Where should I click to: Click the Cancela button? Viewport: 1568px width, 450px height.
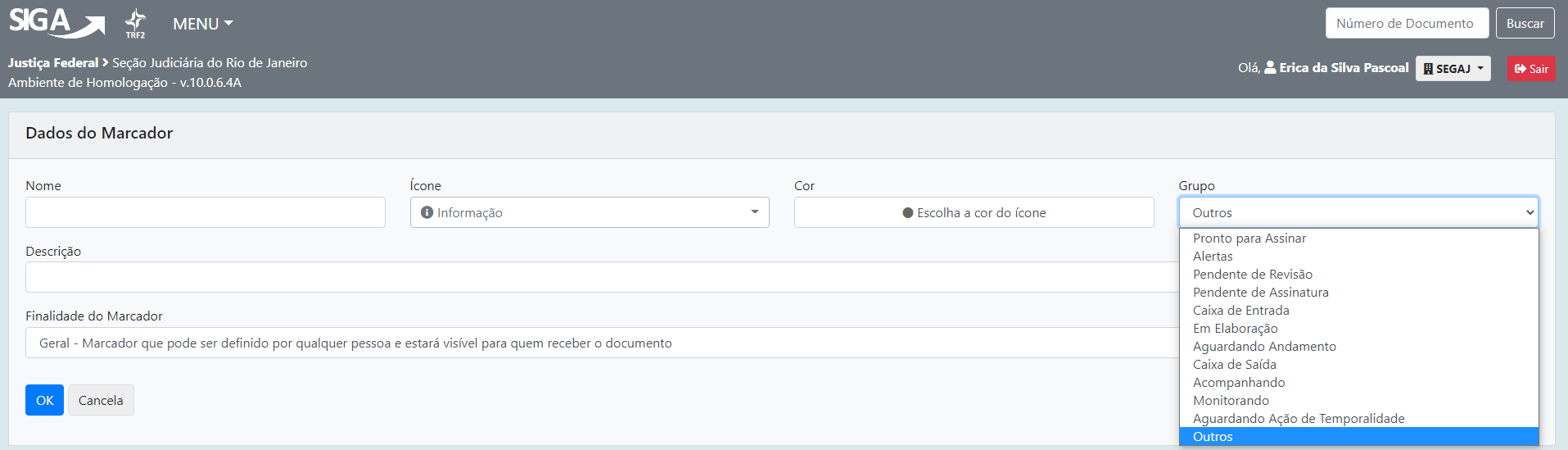coord(101,400)
